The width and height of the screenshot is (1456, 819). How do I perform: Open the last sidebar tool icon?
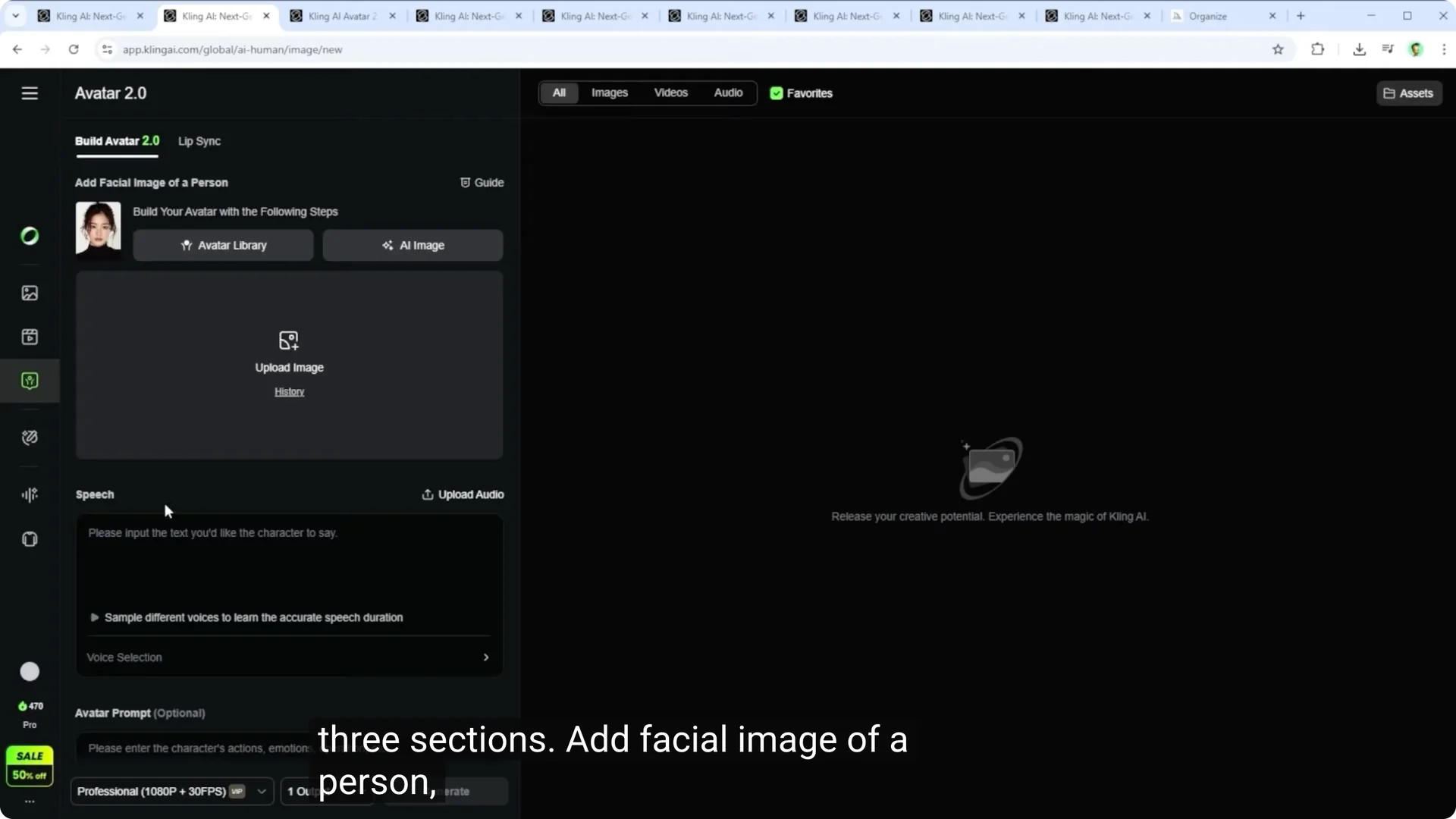pyautogui.click(x=30, y=539)
